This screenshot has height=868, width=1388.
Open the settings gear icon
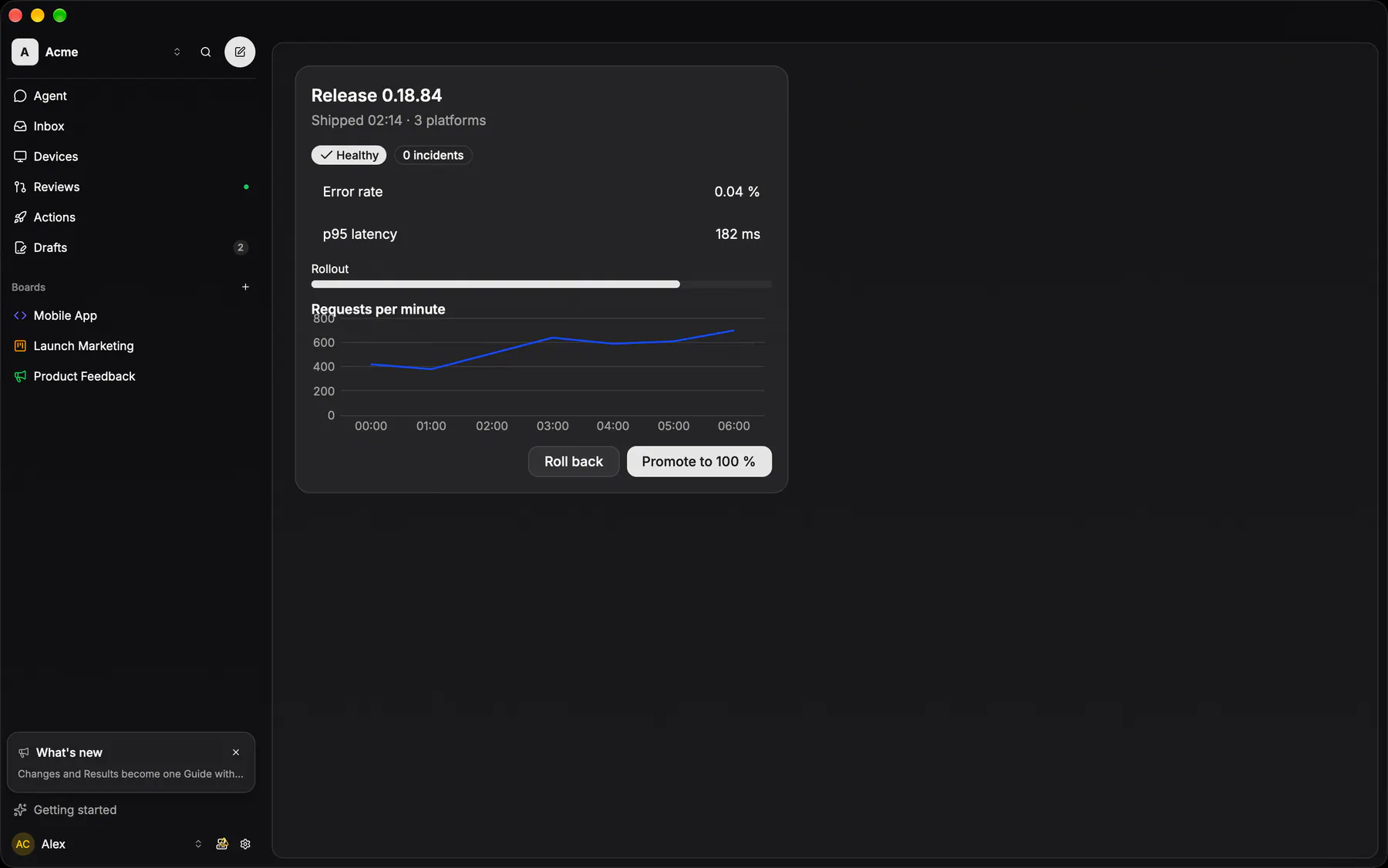[245, 844]
